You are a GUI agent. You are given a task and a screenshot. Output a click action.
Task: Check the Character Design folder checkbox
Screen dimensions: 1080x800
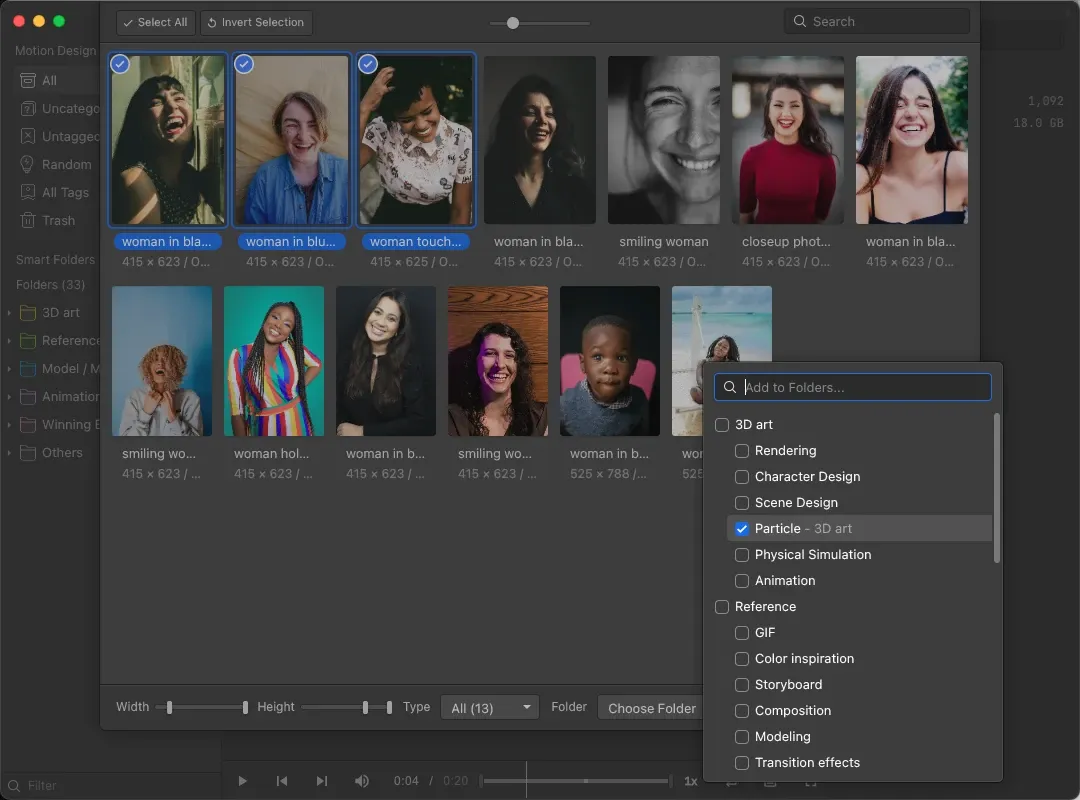click(x=742, y=477)
